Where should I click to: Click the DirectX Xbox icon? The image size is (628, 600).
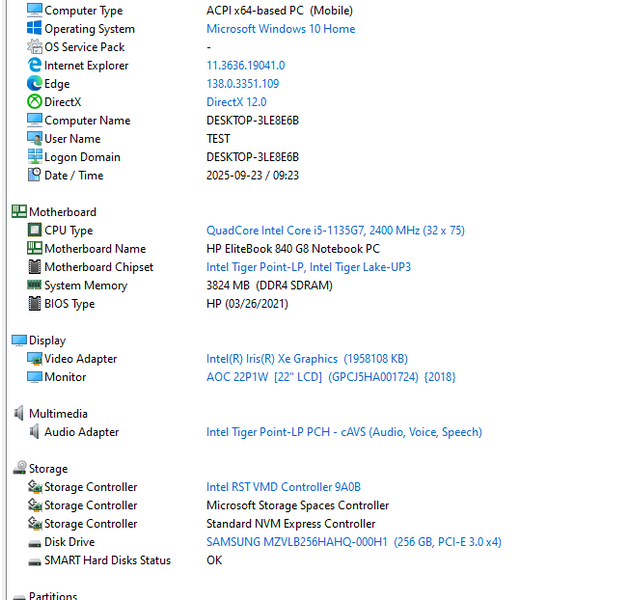pyautogui.click(x=34, y=102)
